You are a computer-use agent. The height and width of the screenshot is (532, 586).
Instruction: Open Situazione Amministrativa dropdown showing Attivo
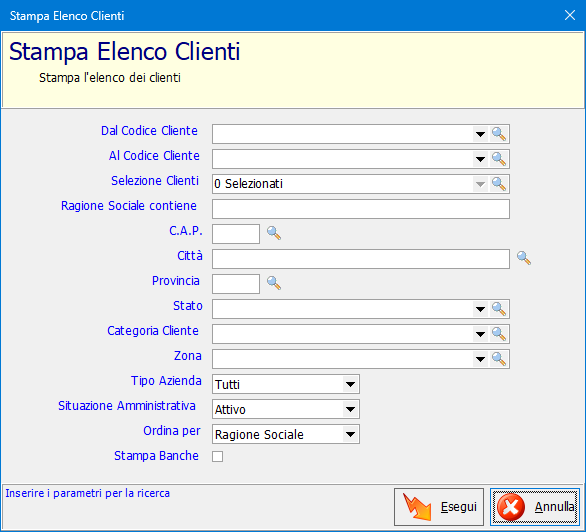pyautogui.click(x=350, y=409)
